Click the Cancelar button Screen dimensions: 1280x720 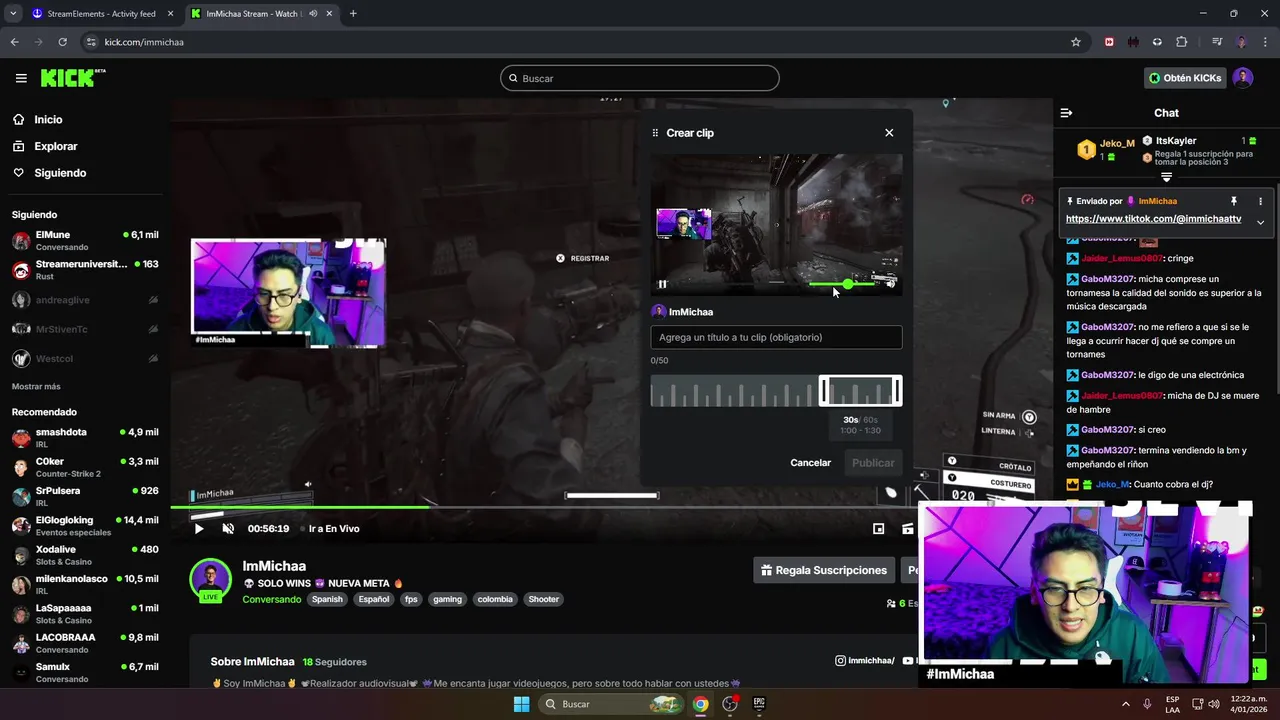[810, 463]
